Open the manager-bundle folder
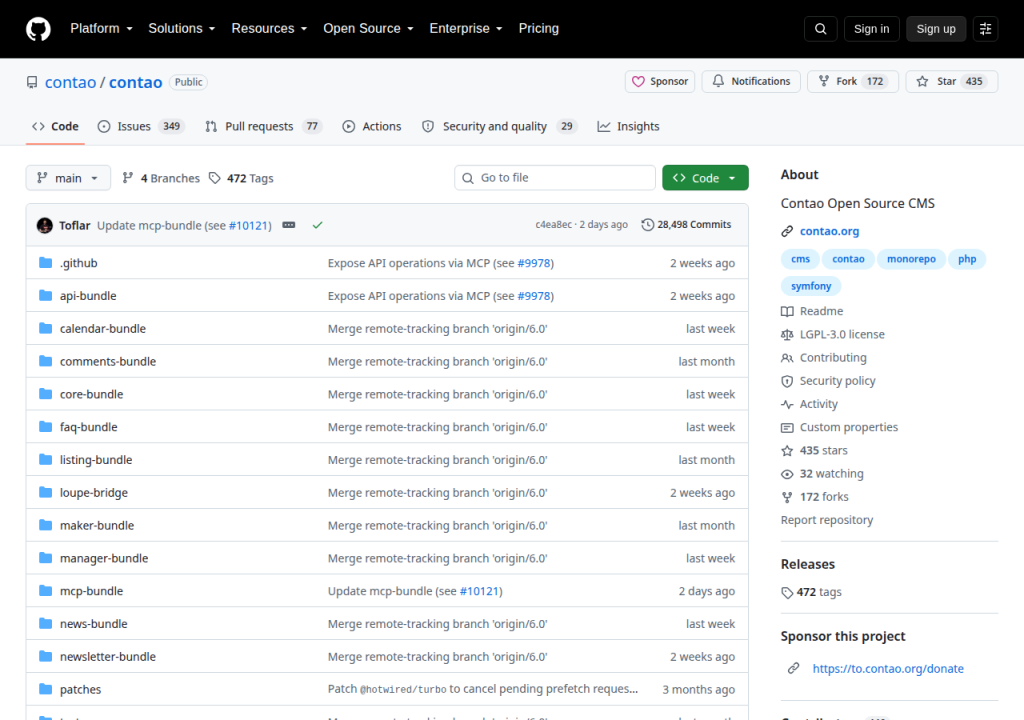1024x720 pixels. [x=104, y=558]
